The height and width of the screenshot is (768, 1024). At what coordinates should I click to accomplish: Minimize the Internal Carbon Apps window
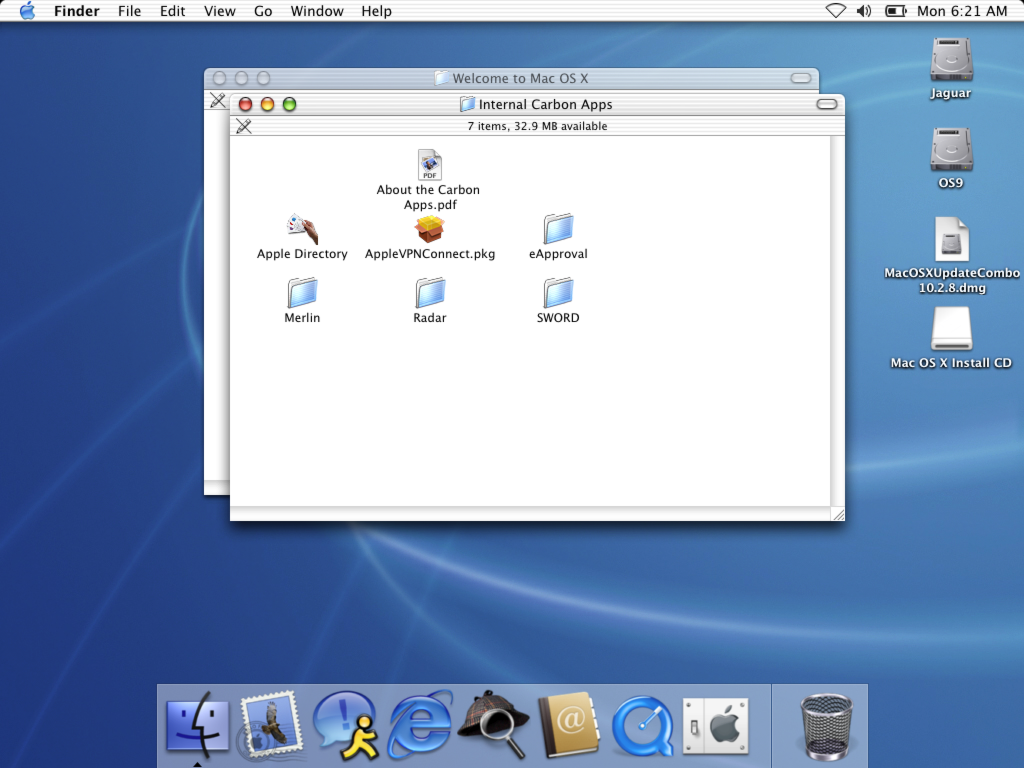point(267,104)
